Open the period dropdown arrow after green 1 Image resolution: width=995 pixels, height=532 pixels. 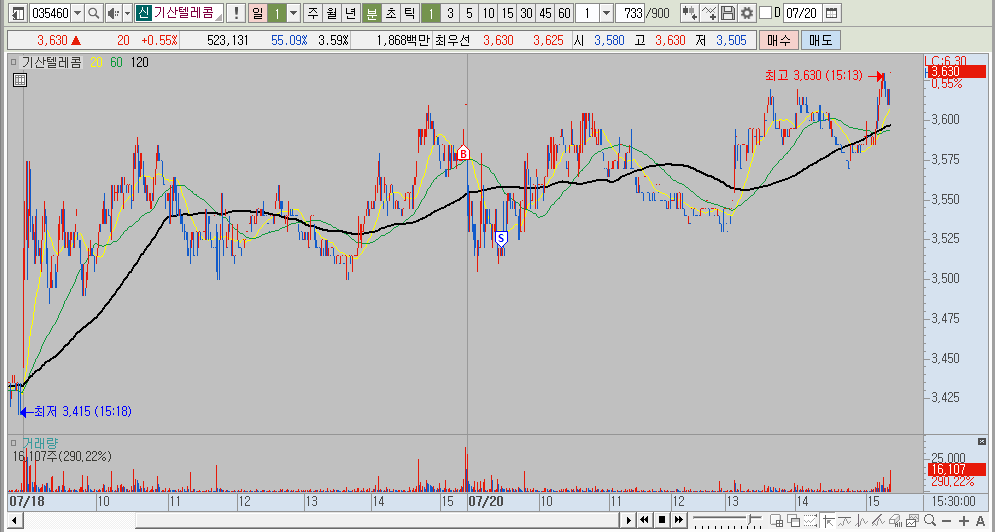[x=293, y=13]
